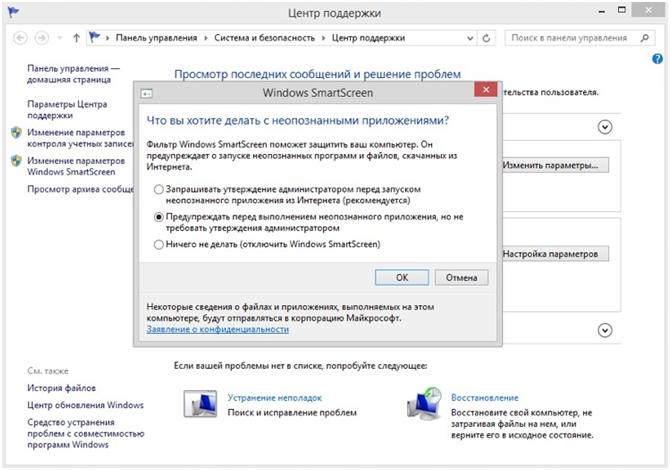Open Просмотр архива сообщений link
The height and width of the screenshot is (470, 671).
[80, 189]
